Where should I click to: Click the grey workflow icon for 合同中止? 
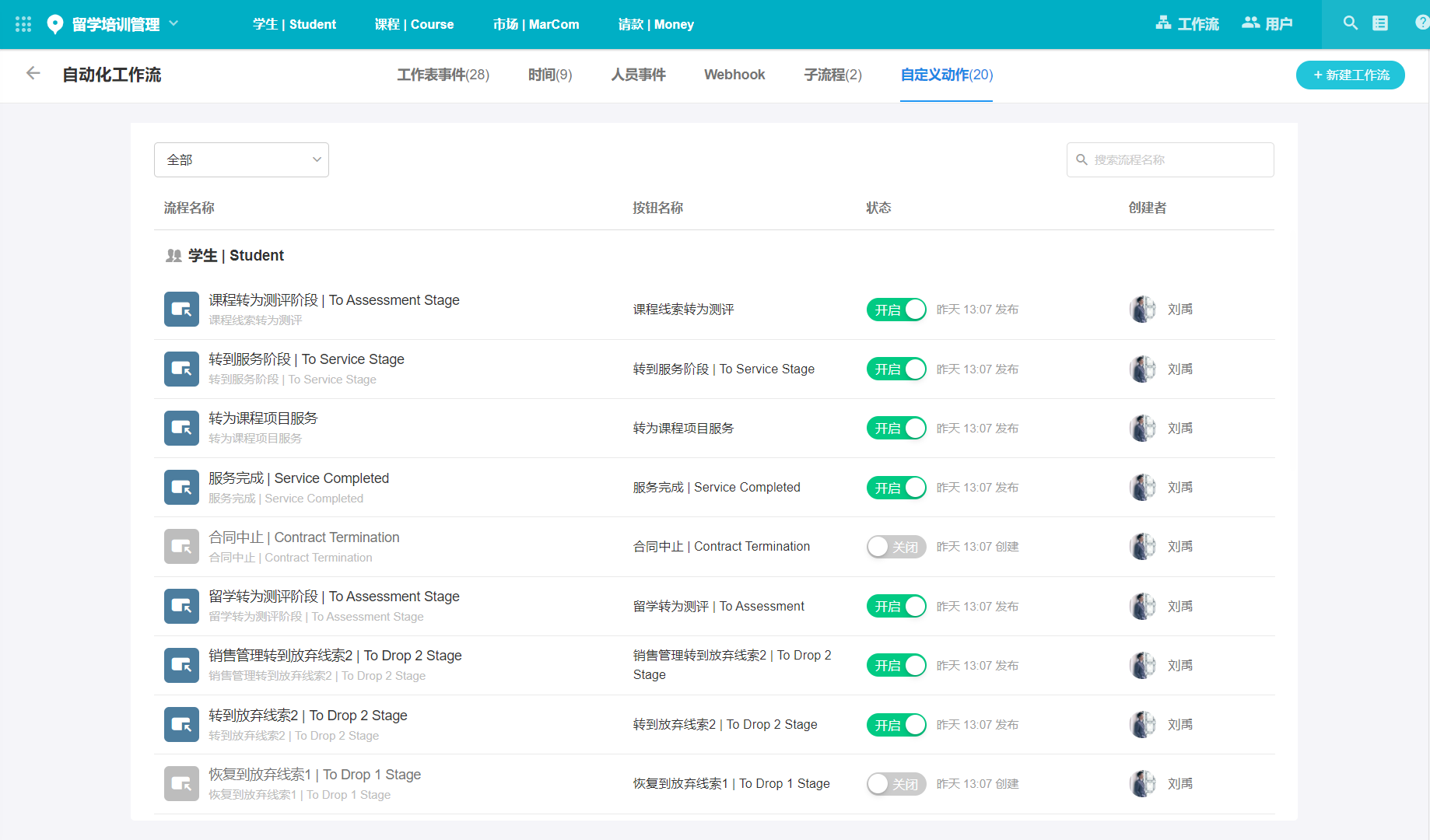pyautogui.click(x=181, y=547)
